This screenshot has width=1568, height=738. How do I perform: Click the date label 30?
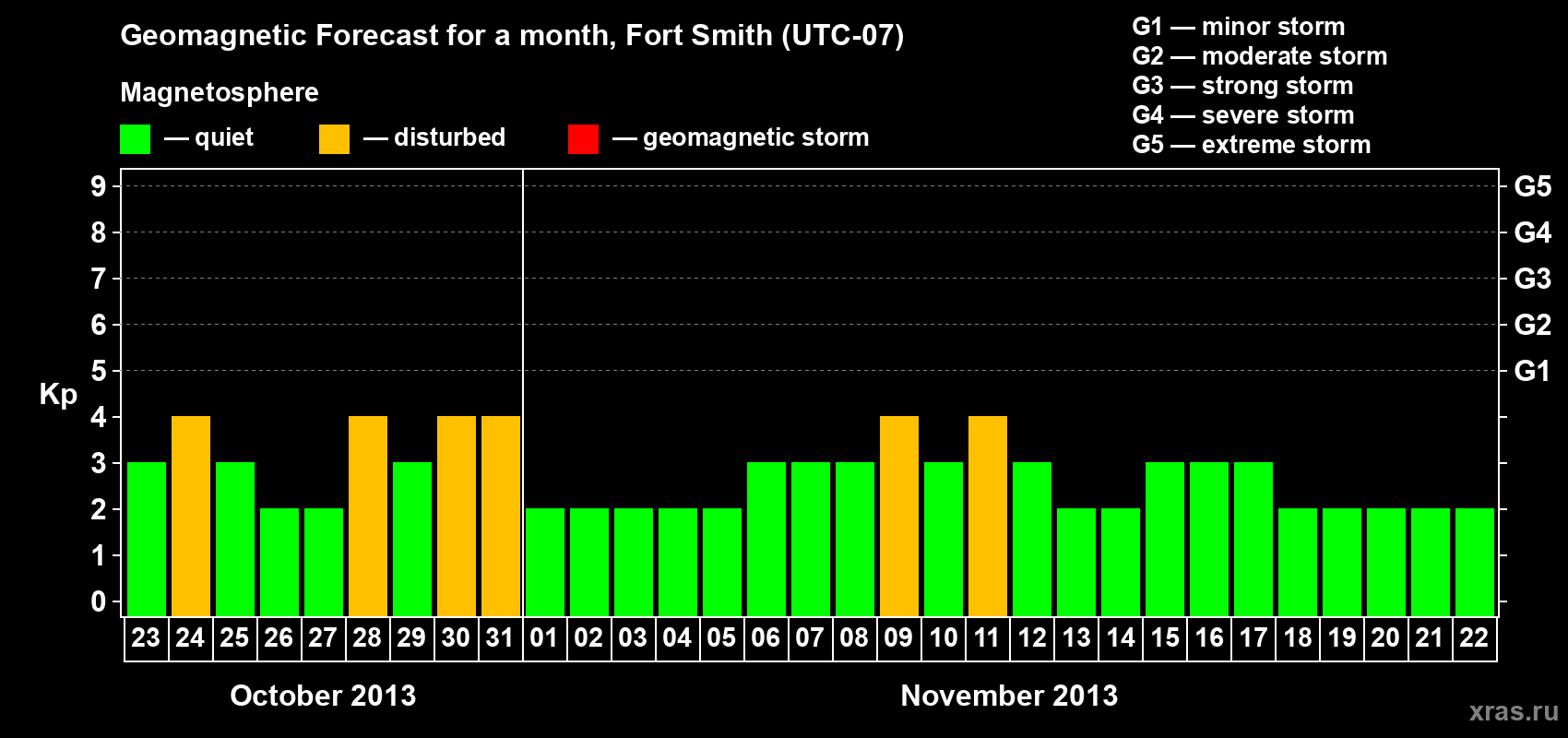pyautogui.click(x=456, y=637)
